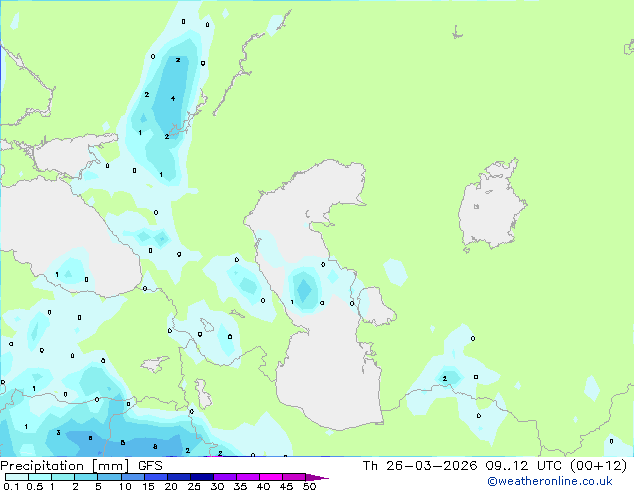The image size is (634, 490).
Task: Click the '0.5' legend label
Action: pos(35,486)
